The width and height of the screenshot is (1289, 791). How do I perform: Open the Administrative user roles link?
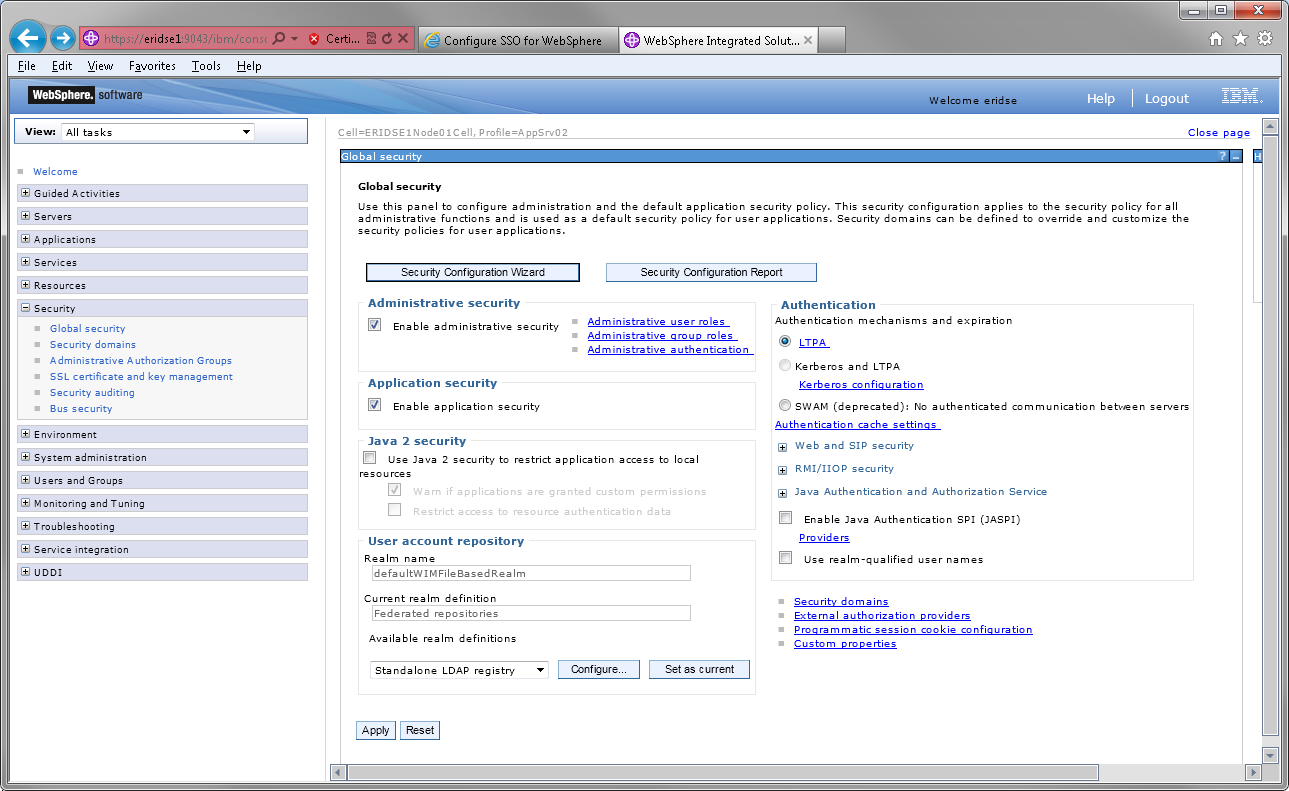pos(657,321)
